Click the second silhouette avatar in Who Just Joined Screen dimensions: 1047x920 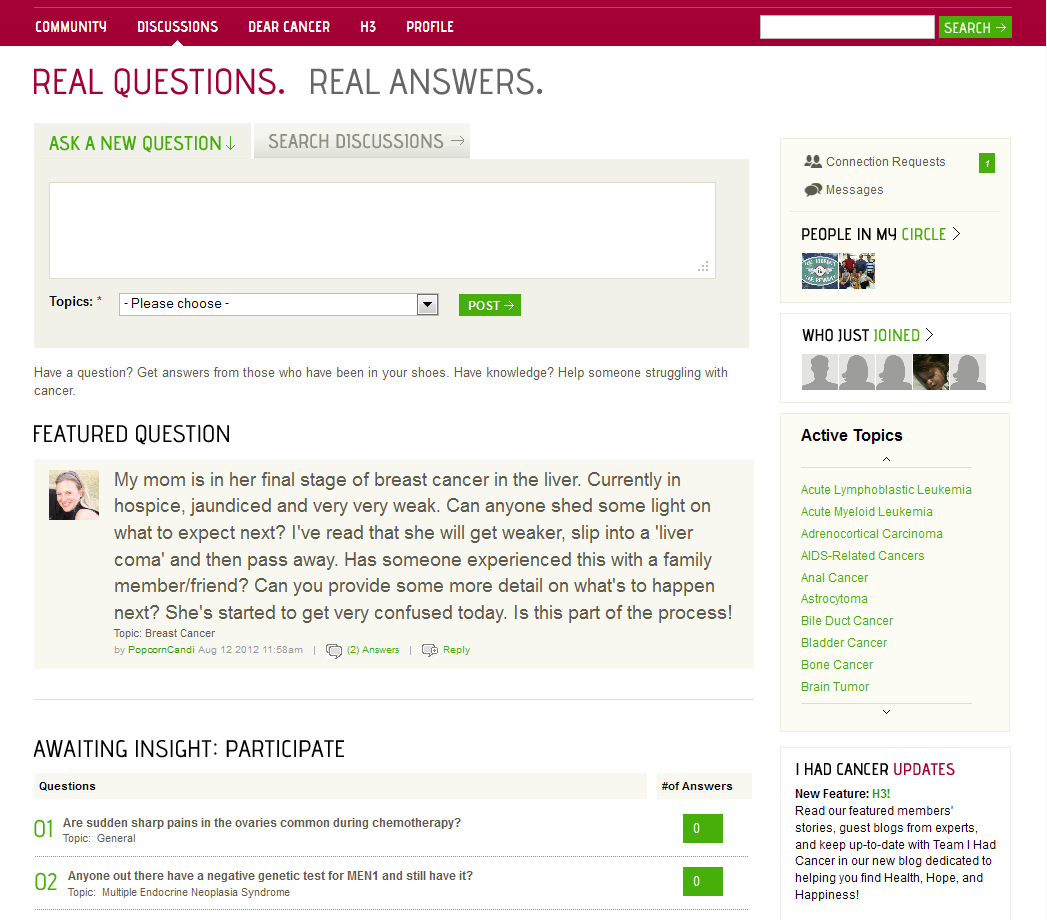point(857,372)
